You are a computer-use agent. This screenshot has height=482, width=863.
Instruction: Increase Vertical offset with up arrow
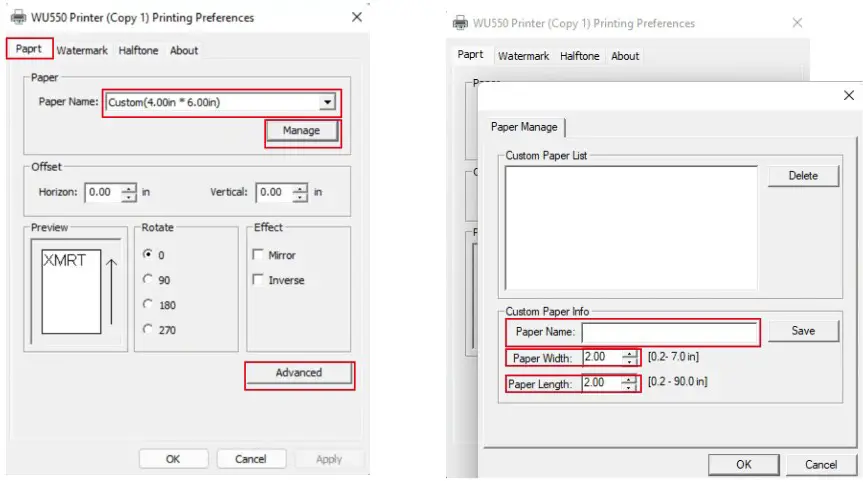[x=300, y=188]
